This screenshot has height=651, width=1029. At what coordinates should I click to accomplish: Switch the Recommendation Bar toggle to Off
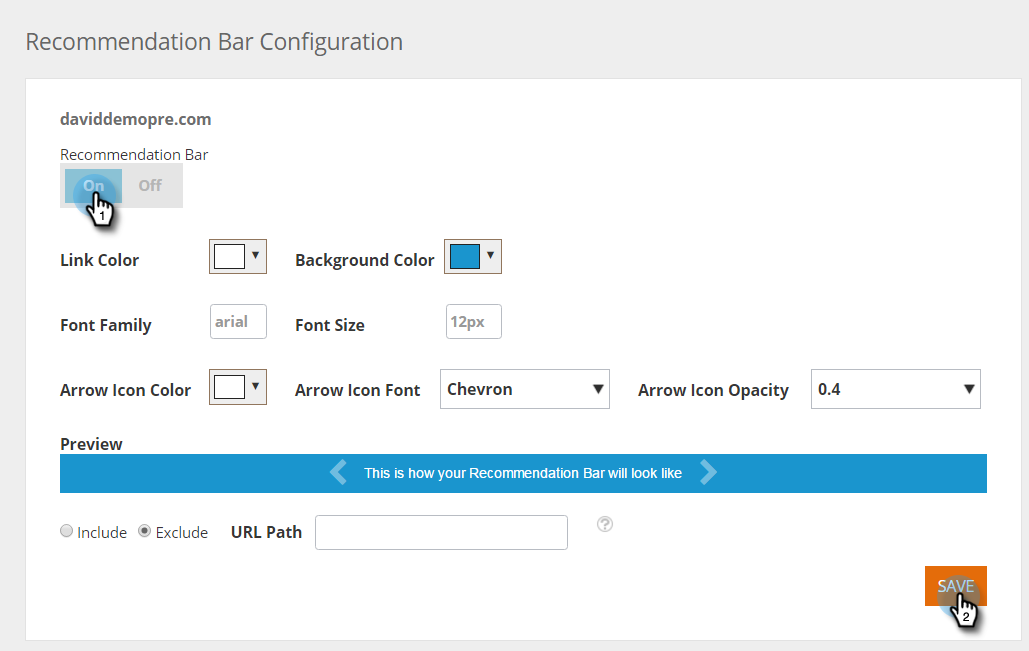[x=150, y=186]
